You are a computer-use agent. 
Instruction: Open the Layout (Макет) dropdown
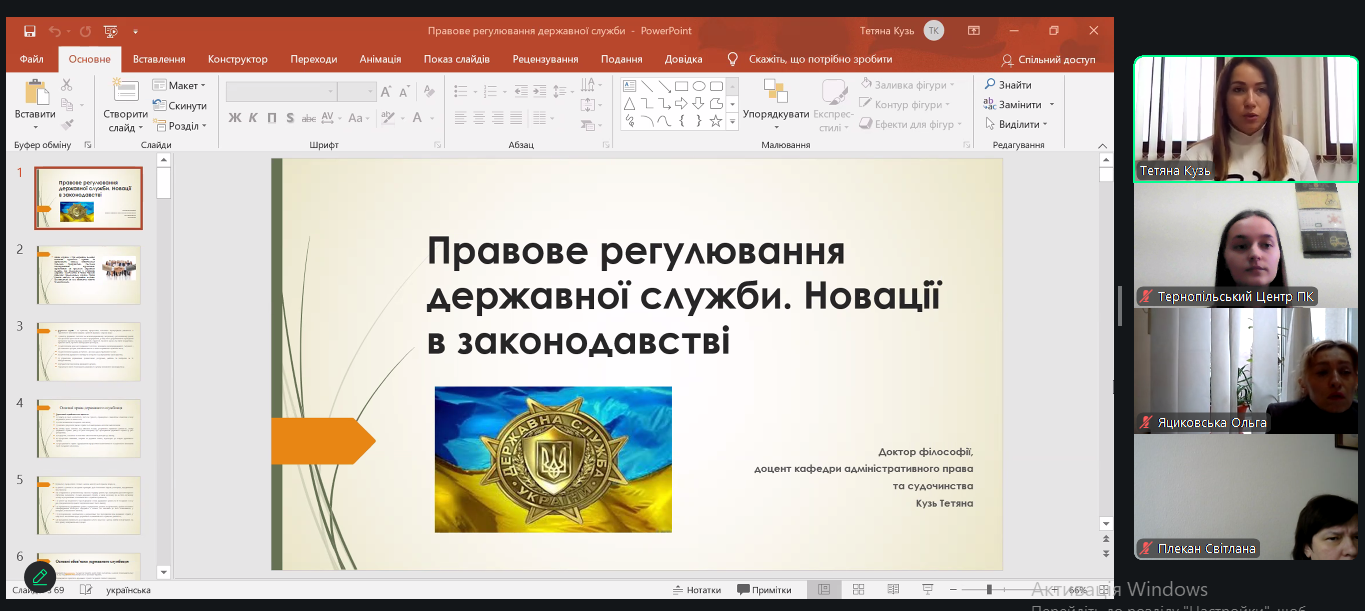click(179, 85)
